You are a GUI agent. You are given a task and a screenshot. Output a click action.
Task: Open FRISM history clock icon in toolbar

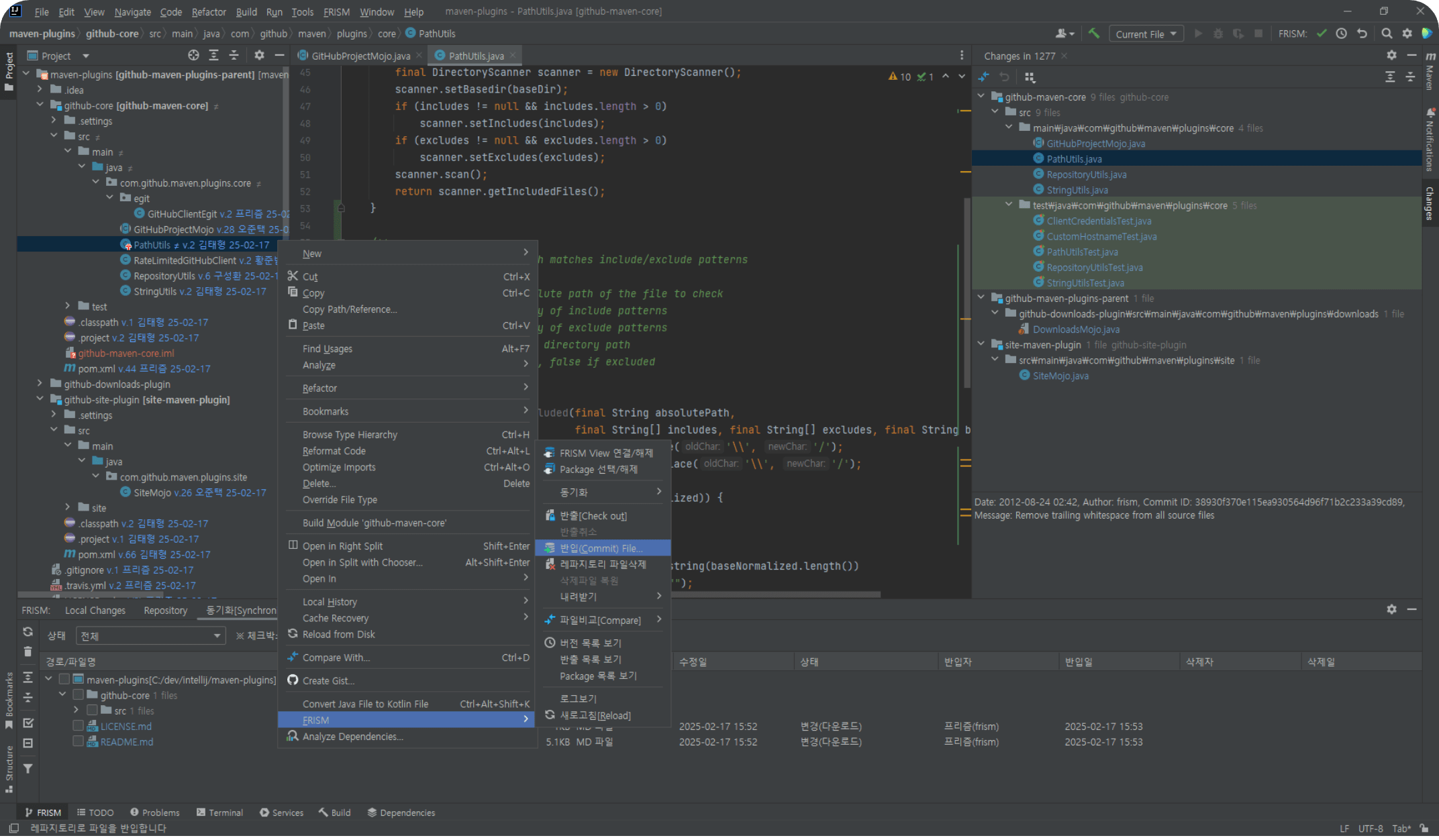[1341, 34]
